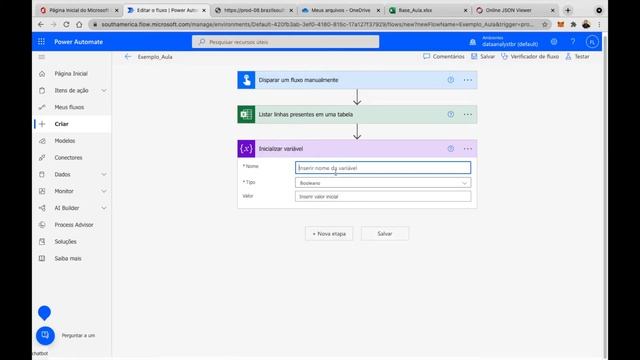Collapse the left navigation hamburger menu
Image resolution: width=640 pixels, height=360 pixels.
[42, 57]
